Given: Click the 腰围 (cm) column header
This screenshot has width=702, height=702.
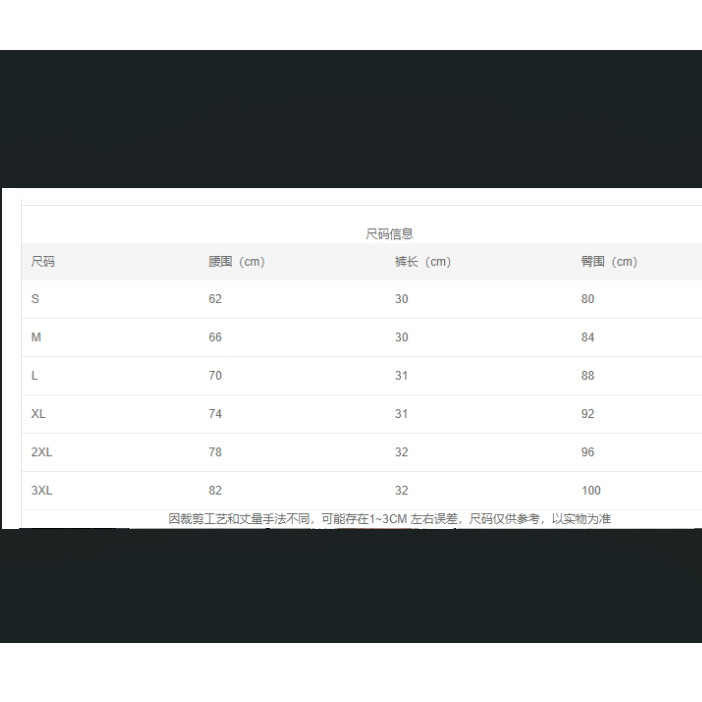Looking at the screenshot, I should pos(236,262).
